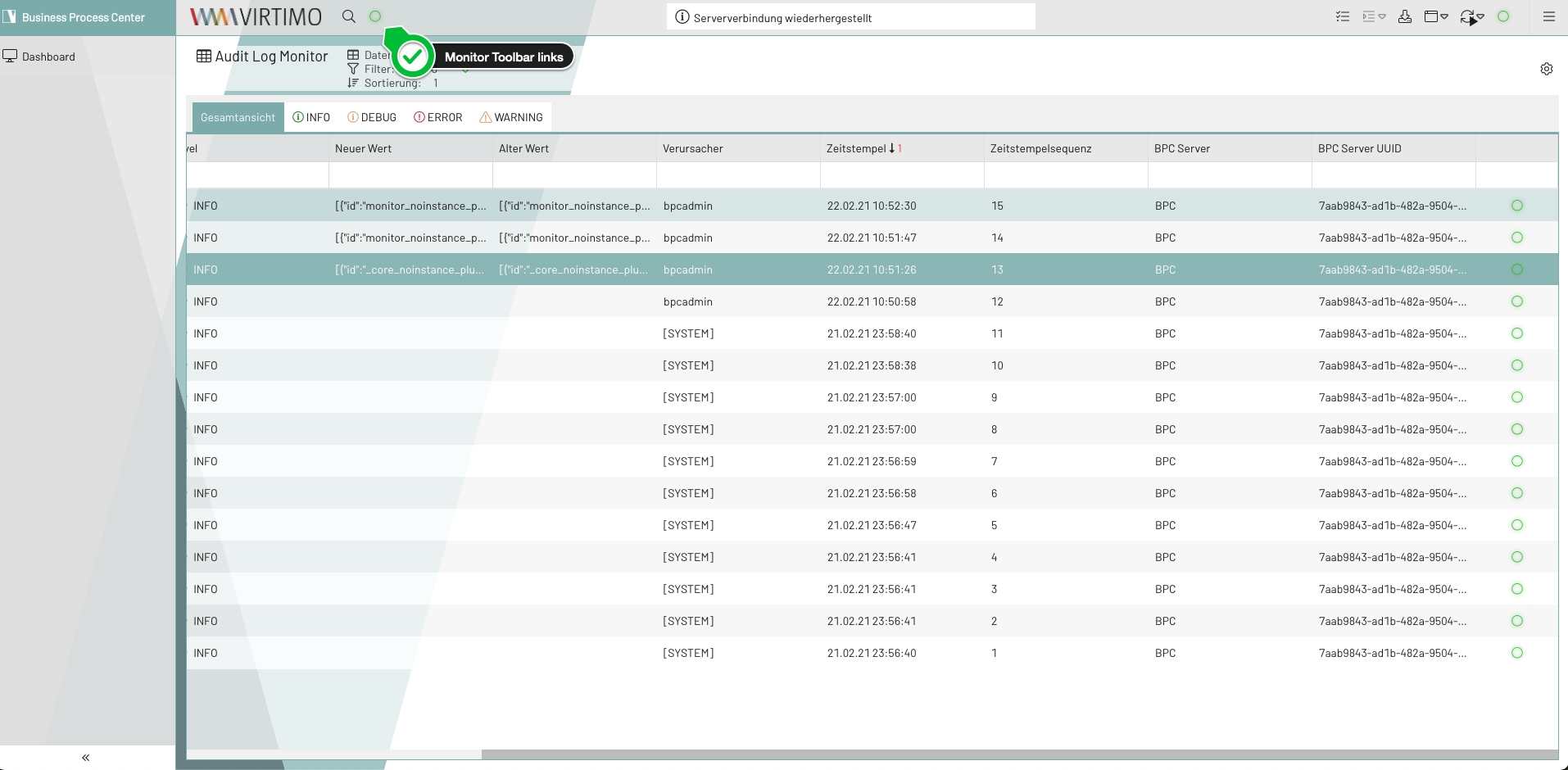Open the column selection checklist icon
Image resolution: width=1568 pixels, height=770 pixels.
(x=1341, y=16)
